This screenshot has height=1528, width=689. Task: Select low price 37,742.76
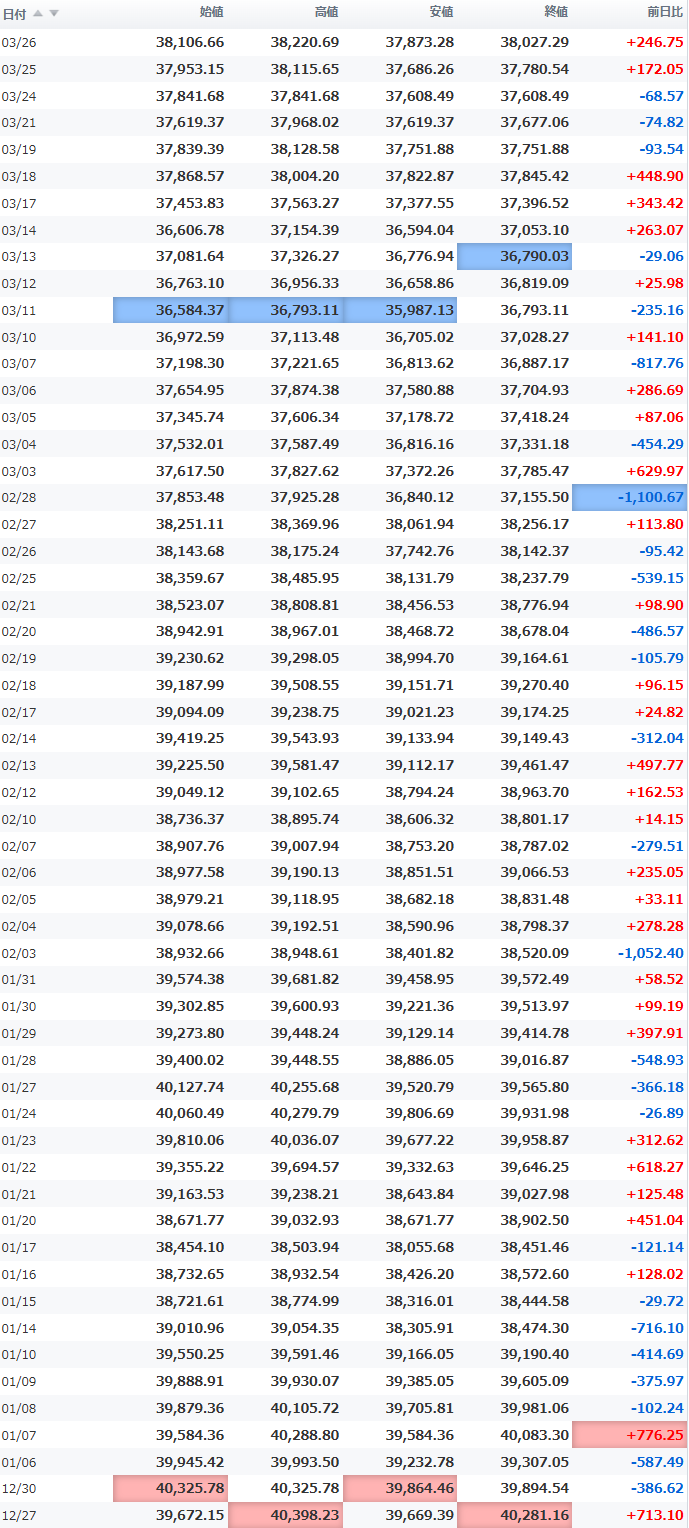click(x=420, y=551)
